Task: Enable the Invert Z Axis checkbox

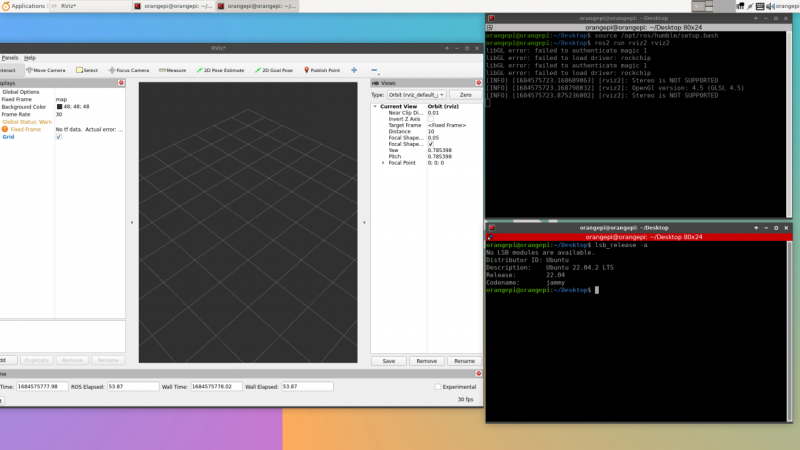Action: (x=431, y=119)
